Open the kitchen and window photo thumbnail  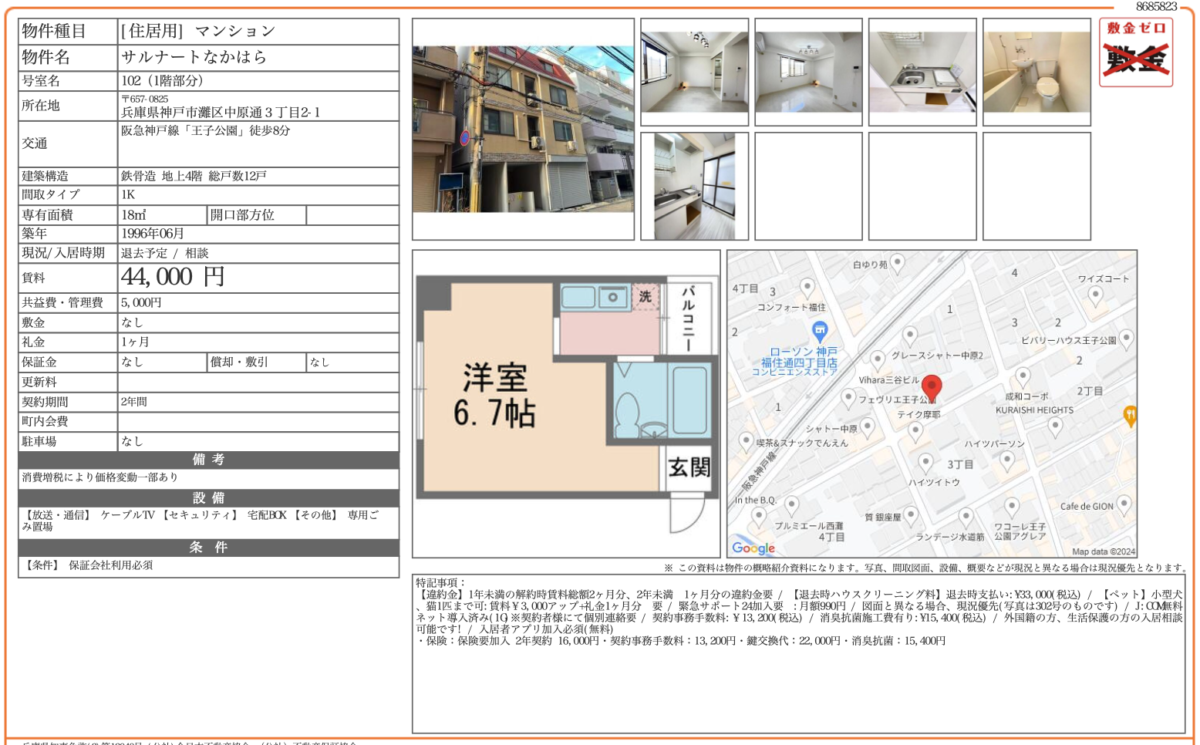coord(694,186)
